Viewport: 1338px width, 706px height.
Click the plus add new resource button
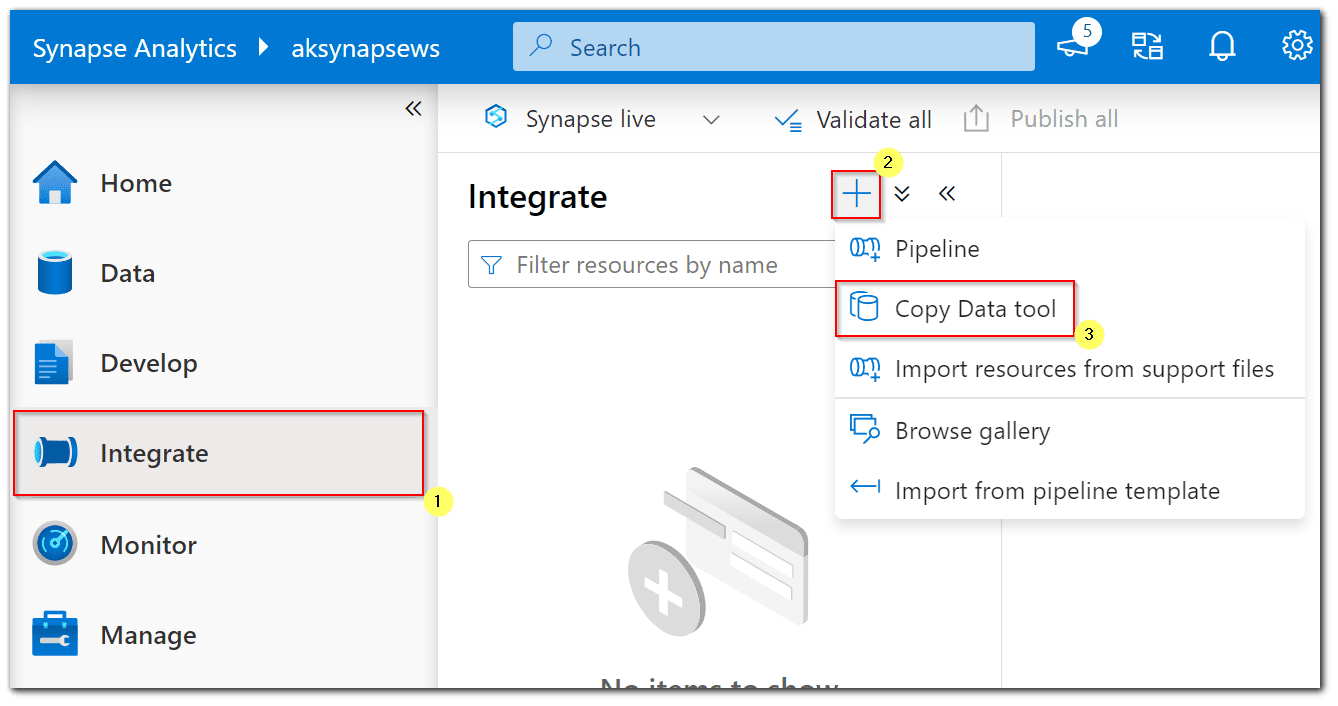(856, 194)
